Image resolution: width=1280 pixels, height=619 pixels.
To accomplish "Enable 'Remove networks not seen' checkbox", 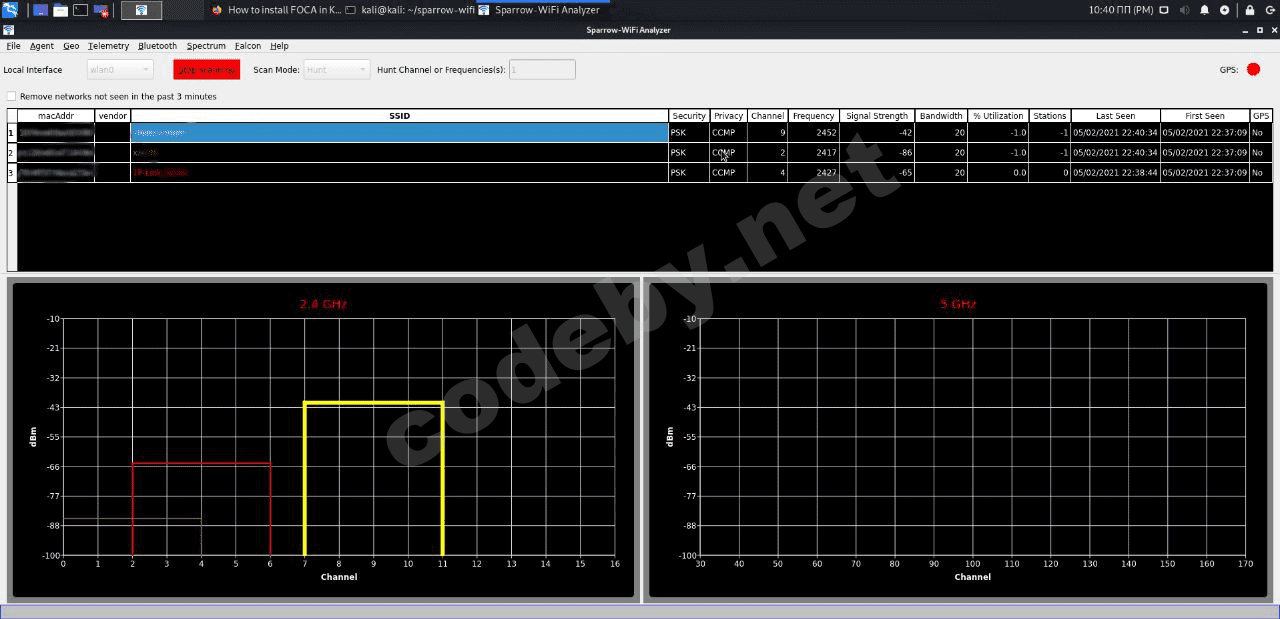I will click(12, 97).
